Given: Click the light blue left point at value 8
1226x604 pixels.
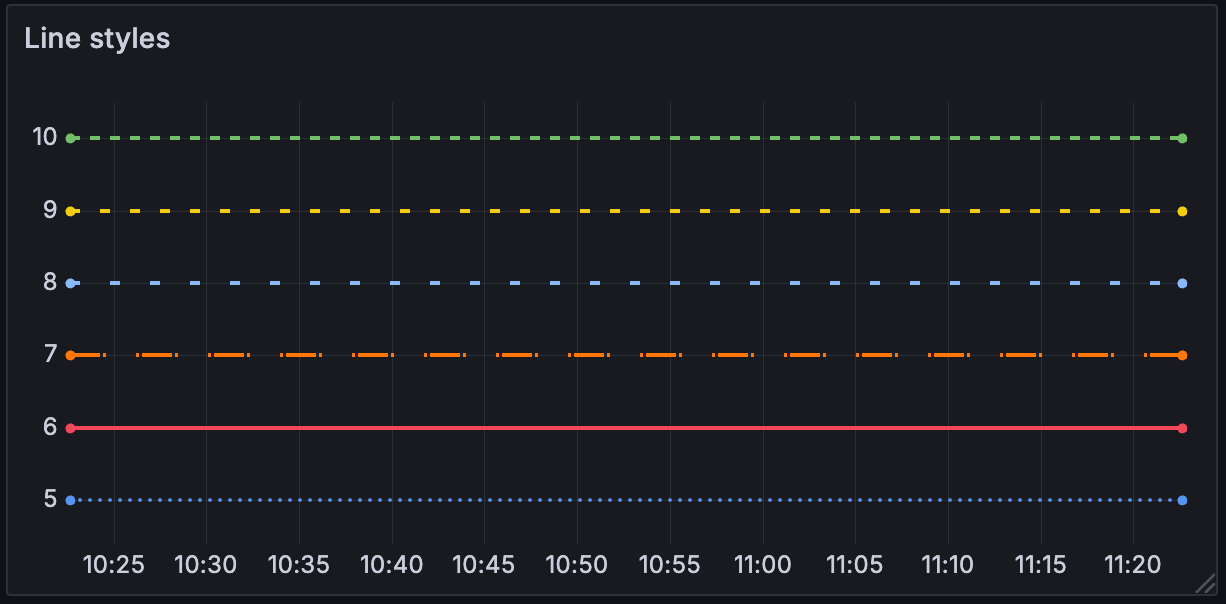Looking at the screenshot, I should pos(70,283).
